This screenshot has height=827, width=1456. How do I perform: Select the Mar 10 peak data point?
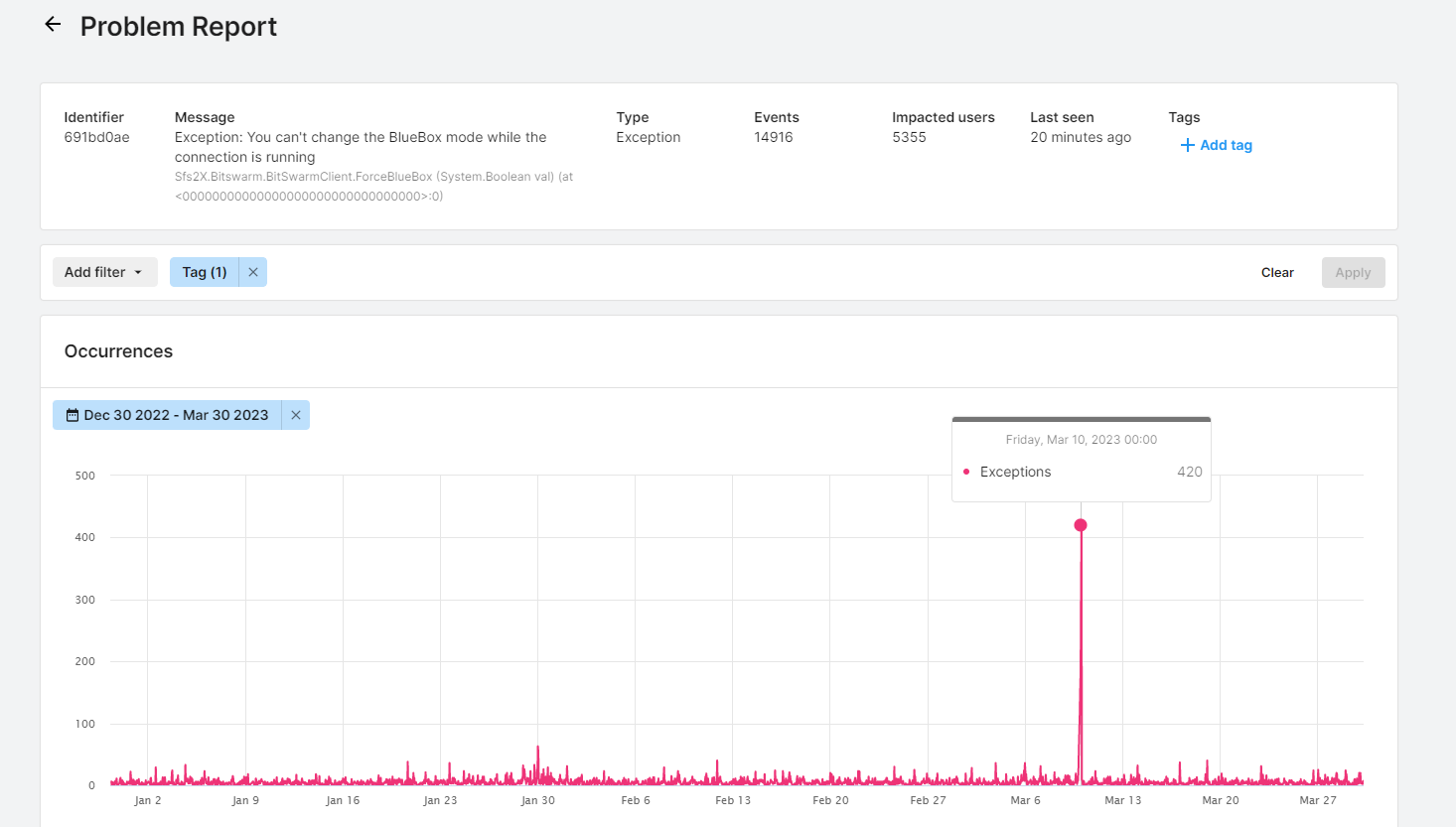(1081, 525)
